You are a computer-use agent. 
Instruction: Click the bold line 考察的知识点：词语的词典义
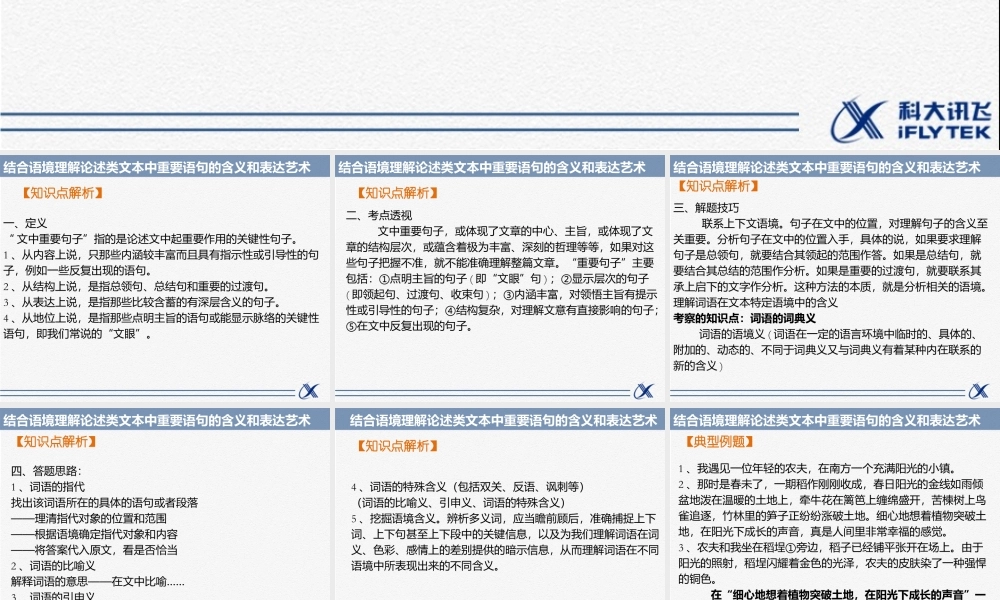tap(744, 318)
